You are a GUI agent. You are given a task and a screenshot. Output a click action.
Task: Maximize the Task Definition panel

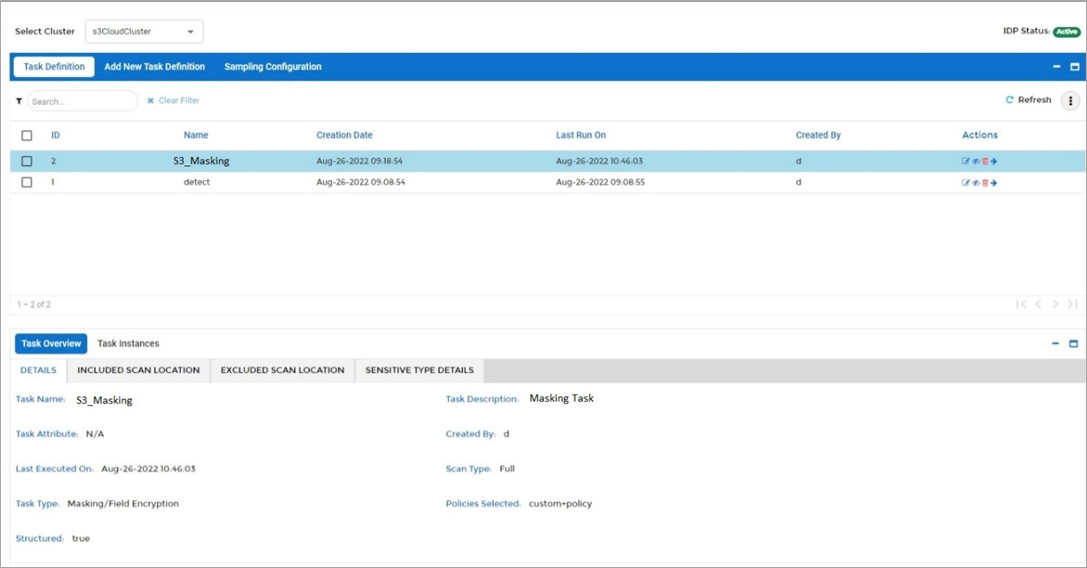(x=1075, y=67)
